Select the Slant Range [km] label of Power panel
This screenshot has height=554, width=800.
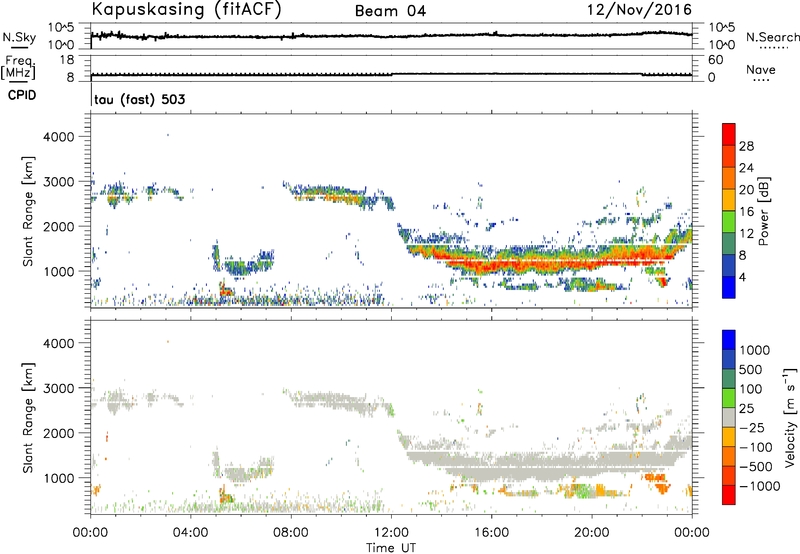(28, 211)
